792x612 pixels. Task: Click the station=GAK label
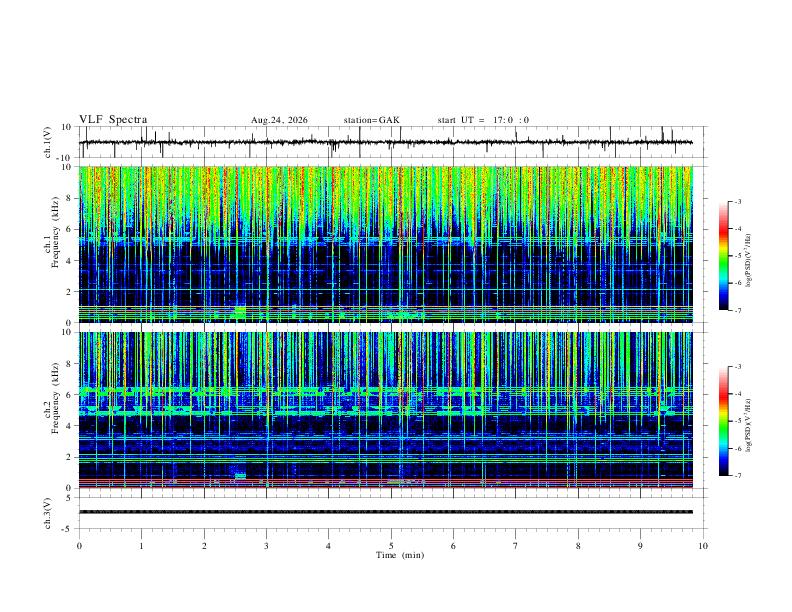[371, 120]
